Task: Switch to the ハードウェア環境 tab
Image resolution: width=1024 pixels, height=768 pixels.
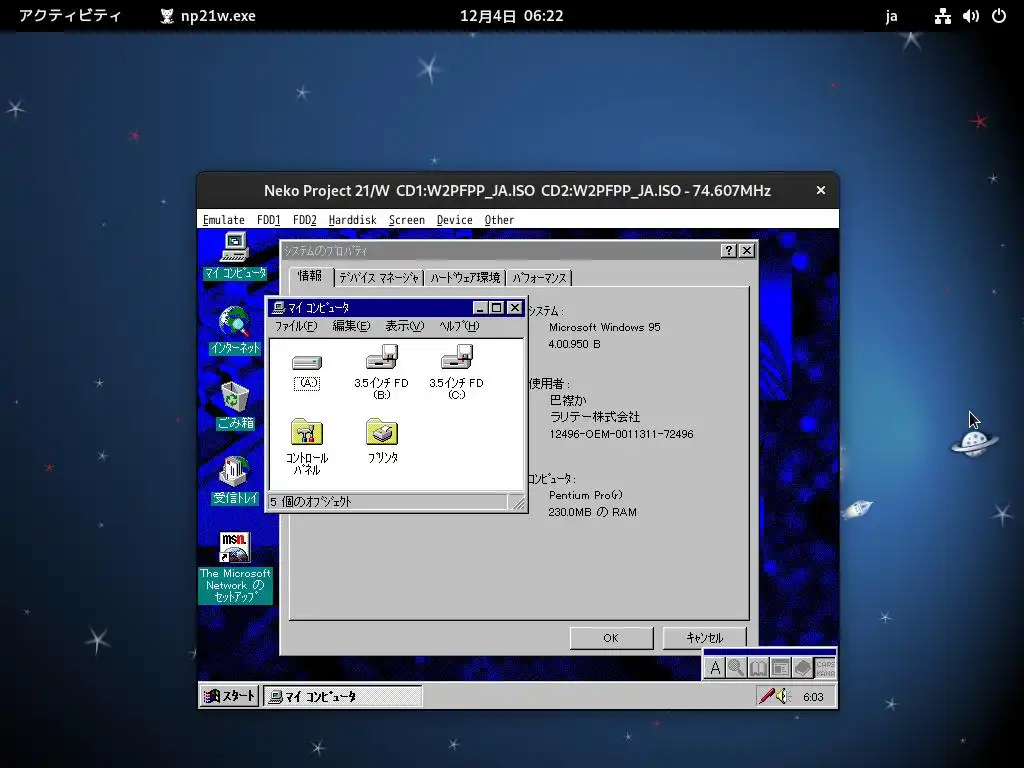Action: point(465,278)
